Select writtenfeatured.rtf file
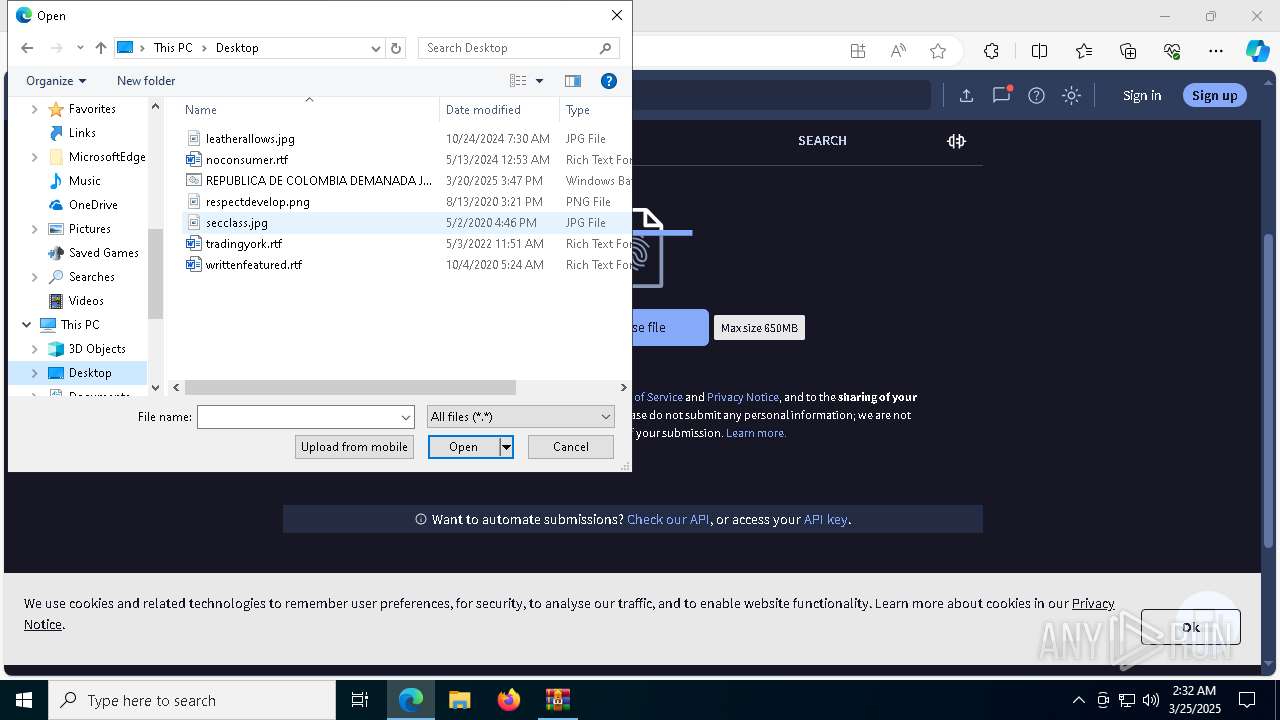 (x=253, y=265)
